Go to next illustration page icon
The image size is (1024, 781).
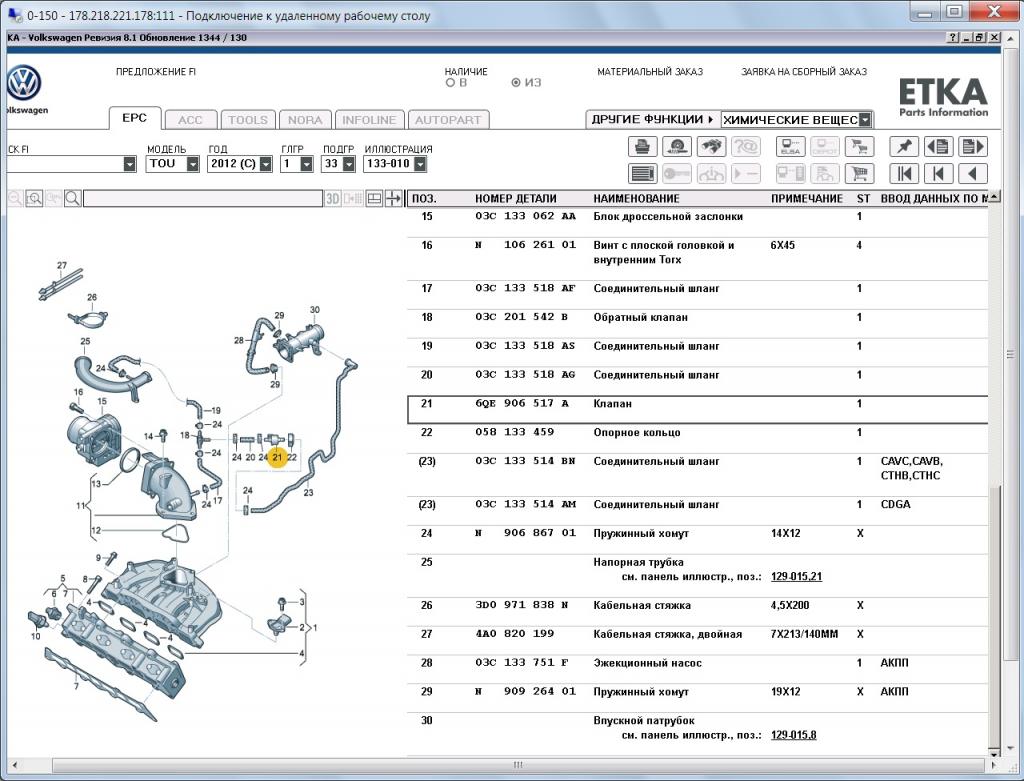[x=972, y=146]
